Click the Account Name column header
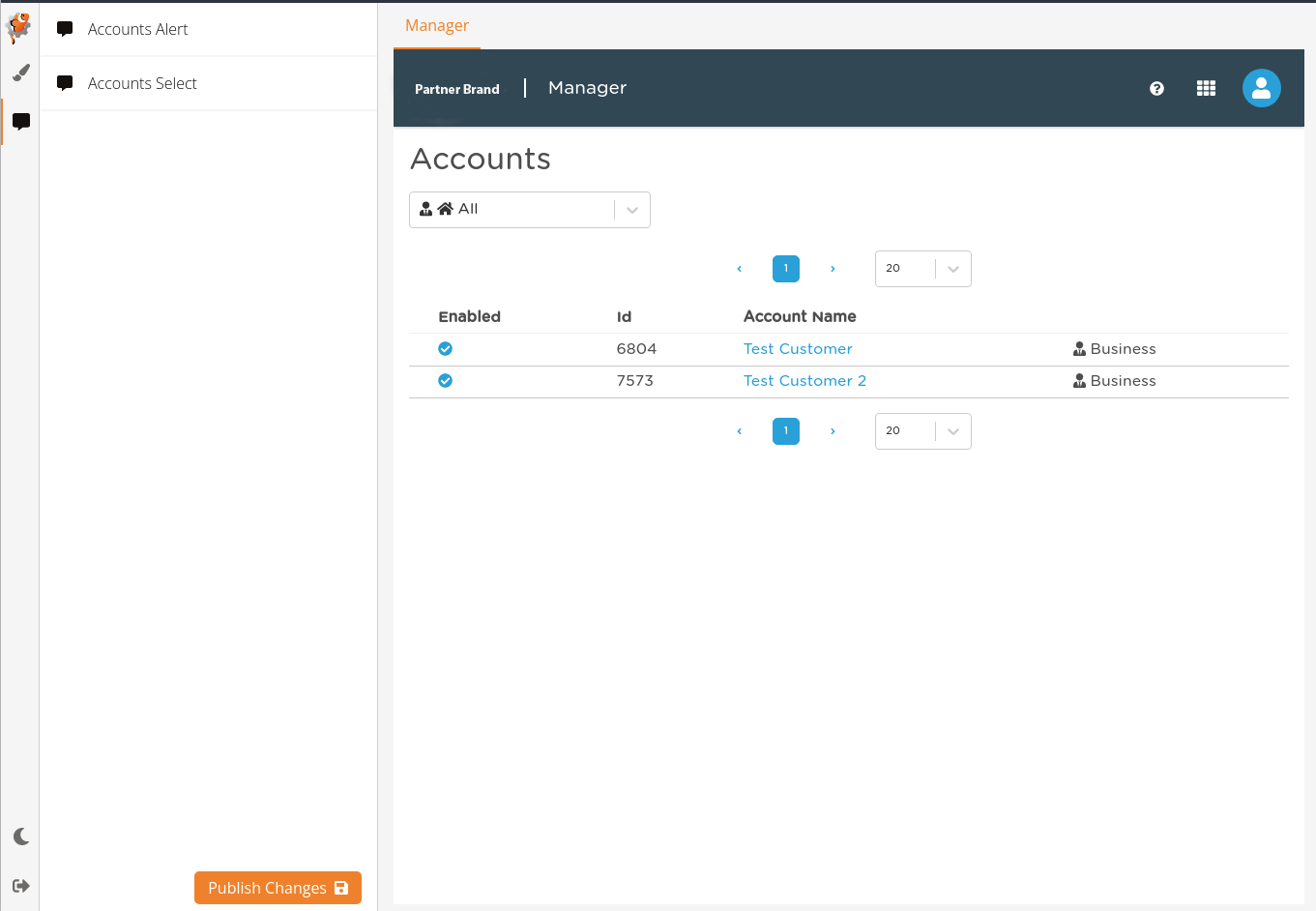This screenshot has height=911, width=1316. tap(800, 316)
